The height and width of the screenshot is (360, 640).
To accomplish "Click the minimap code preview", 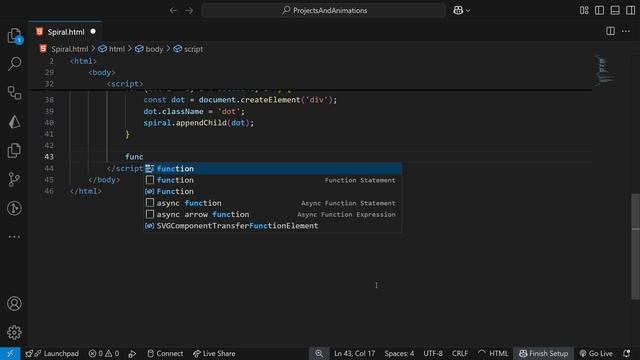I will tap(603, 70).
